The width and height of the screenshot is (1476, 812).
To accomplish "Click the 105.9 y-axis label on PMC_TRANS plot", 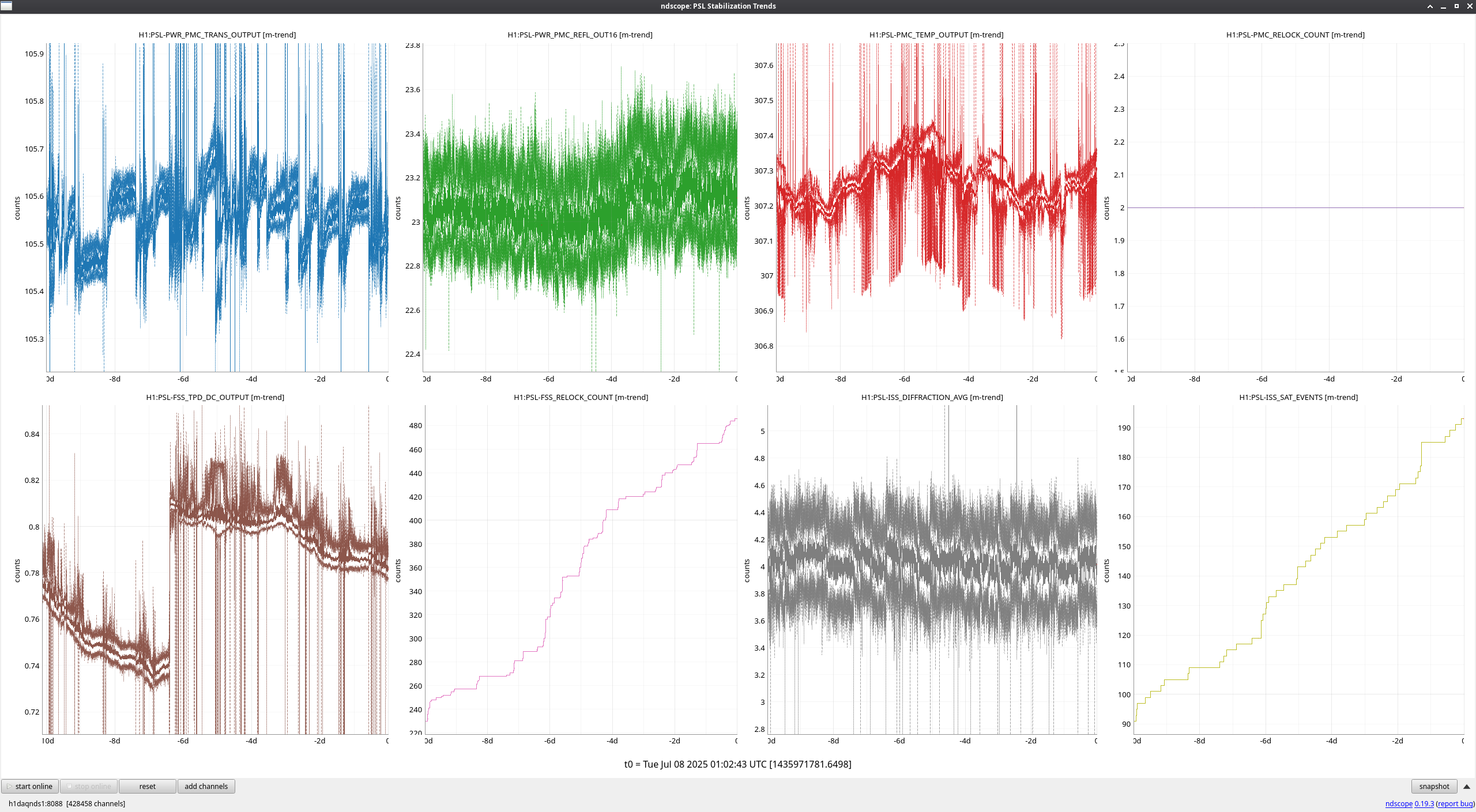I will coord(34,54).
